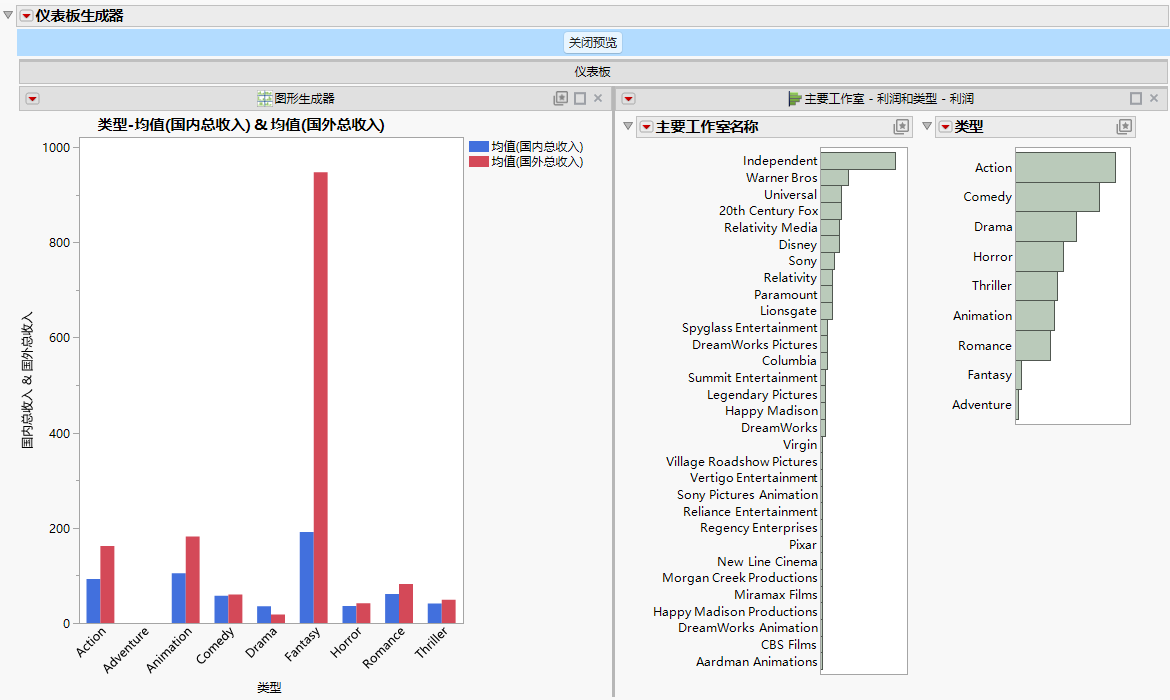This screenshot has height=700, width=1170.
Task: Select the Romance bar in 类型 filter
Action: (x=1033, y=346)
